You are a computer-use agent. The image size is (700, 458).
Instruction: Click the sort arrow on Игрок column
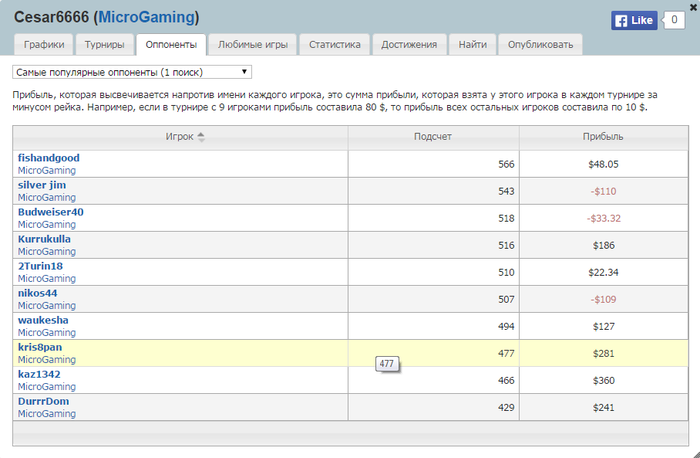pos(201,137)
